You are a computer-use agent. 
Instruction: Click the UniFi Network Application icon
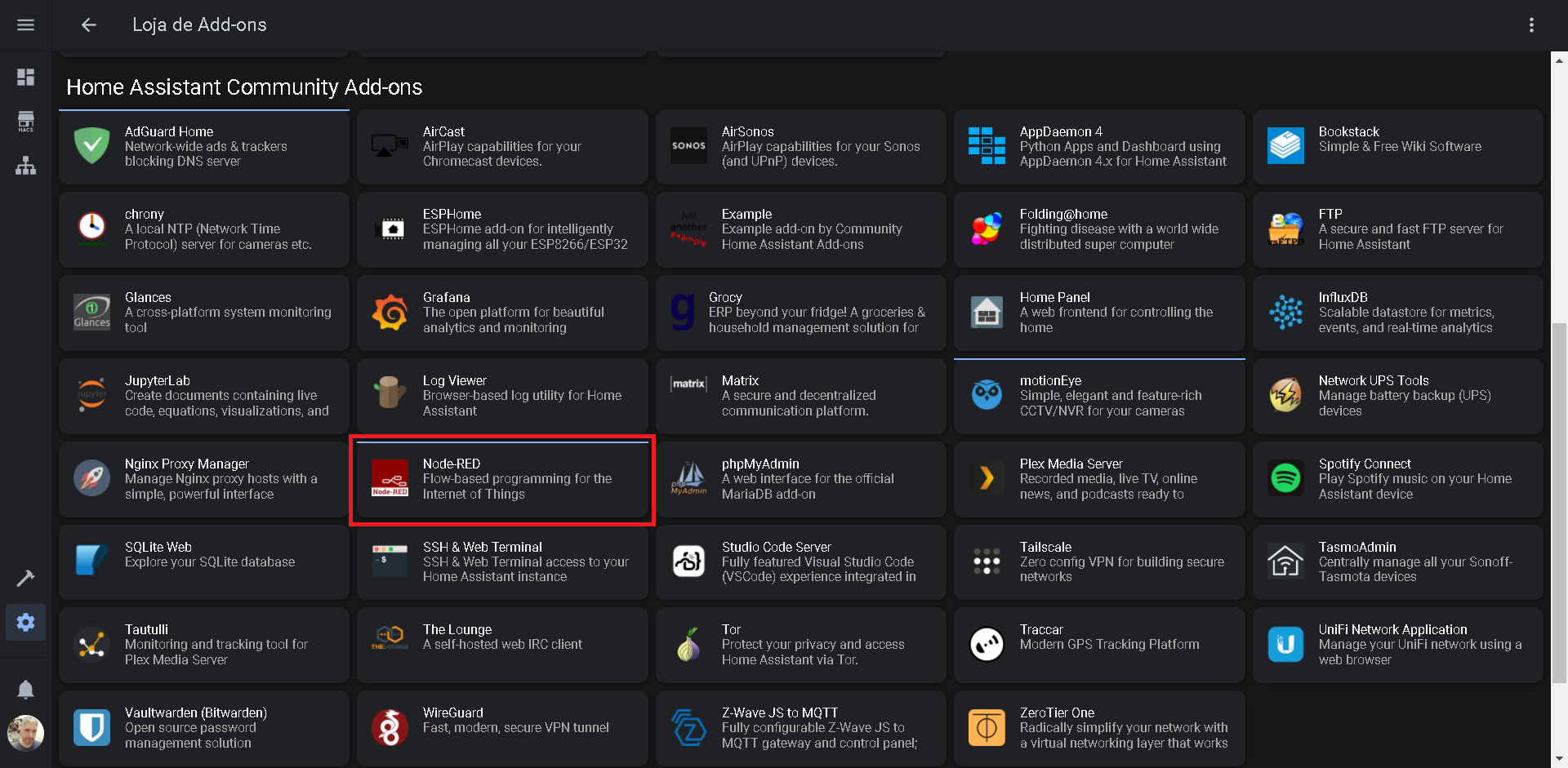1285,645
